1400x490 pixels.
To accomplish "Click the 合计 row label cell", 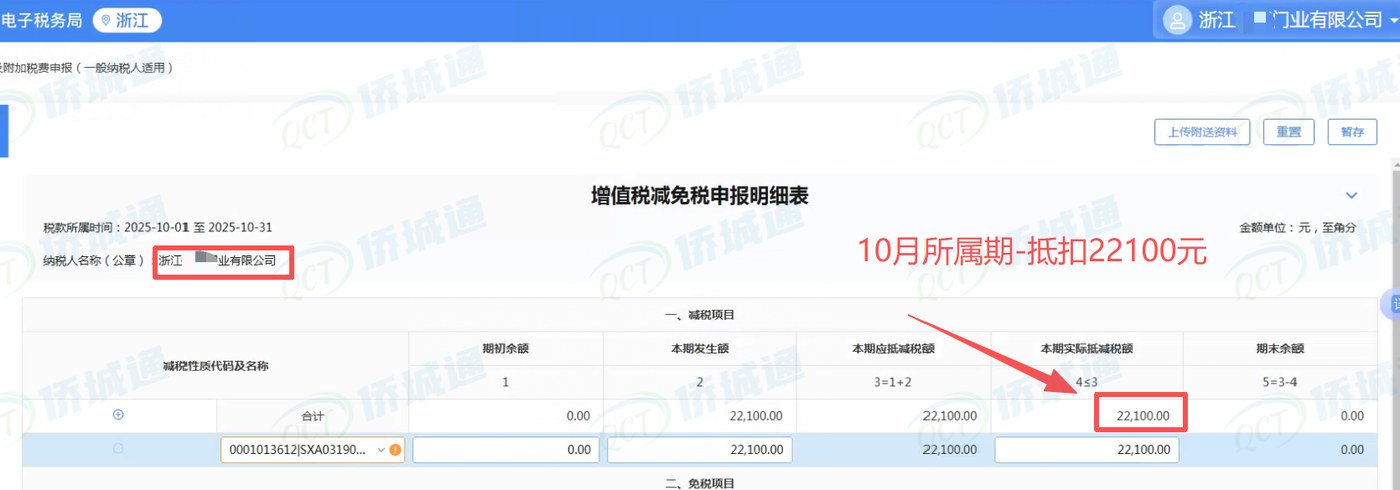I will (313, 415).
